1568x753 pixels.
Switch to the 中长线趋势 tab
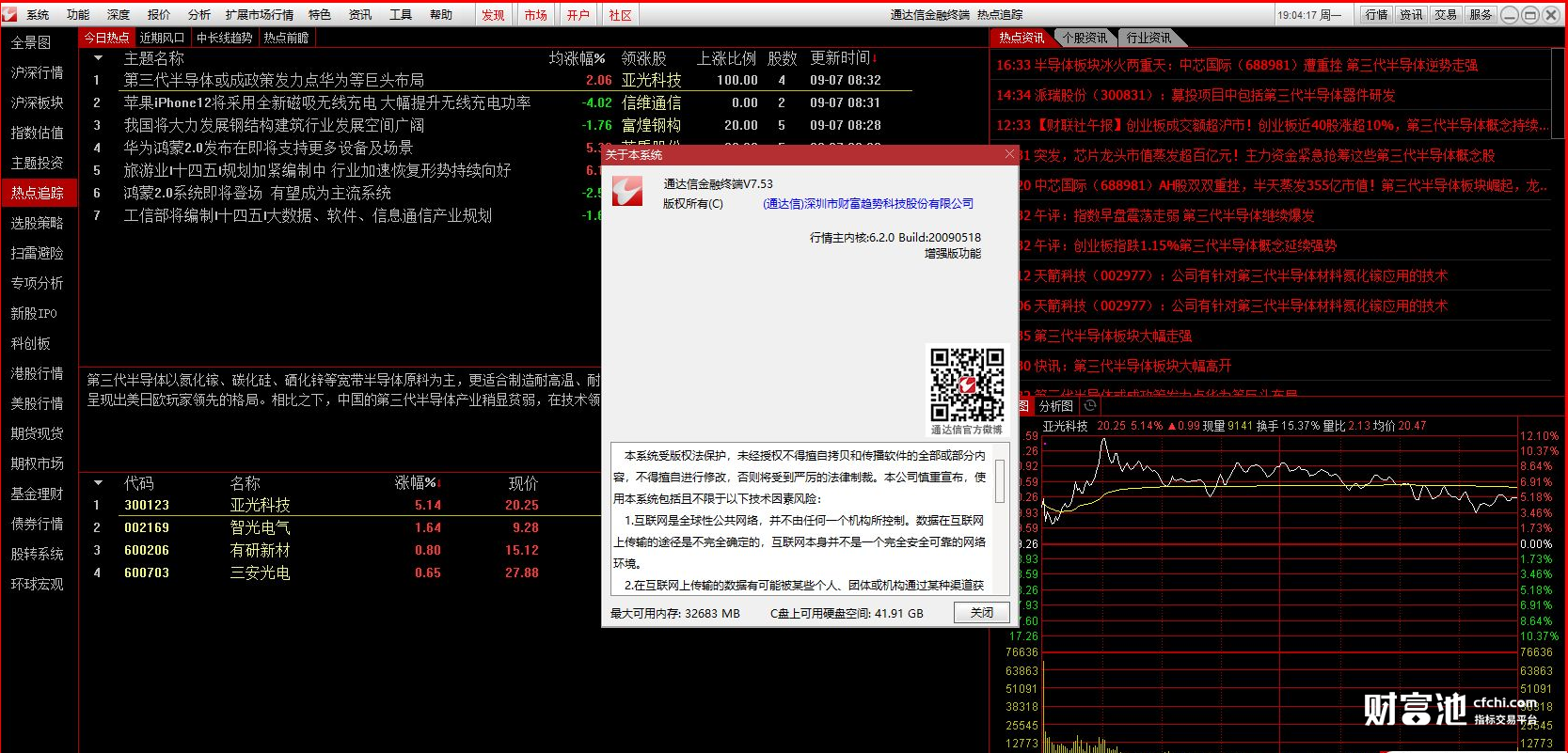(224, 38)
